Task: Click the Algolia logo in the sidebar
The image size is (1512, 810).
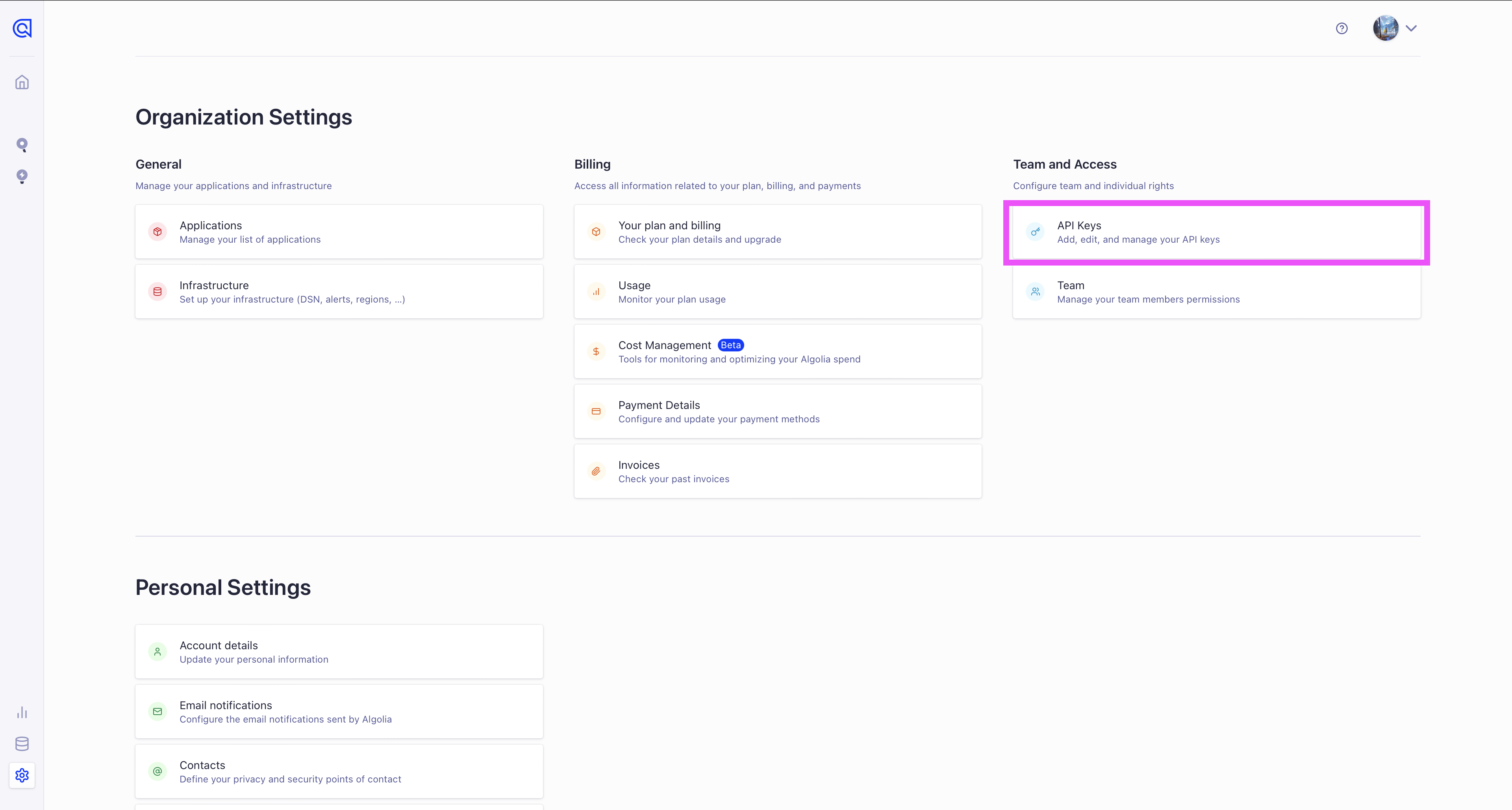Action: click(x=22, y=28)
